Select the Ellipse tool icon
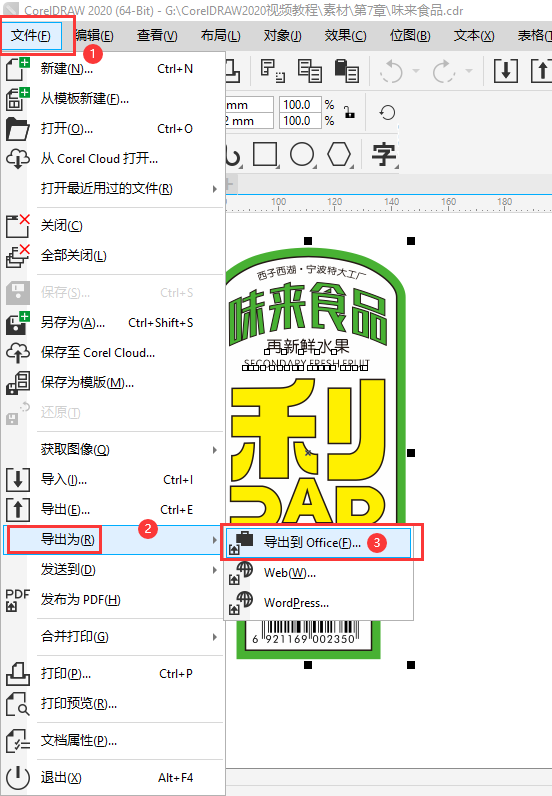Image resolution: width=552 pixels, height=796 pixels. pyautogui.click(x=302, y=154)
